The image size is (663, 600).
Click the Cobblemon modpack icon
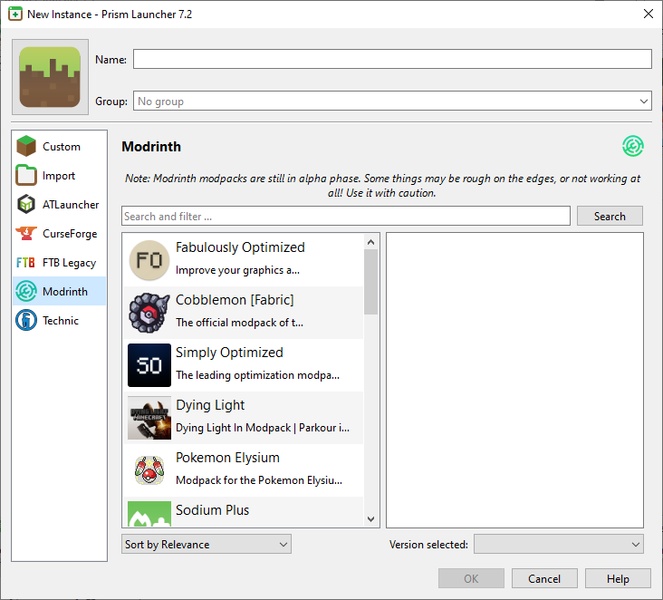149,312
